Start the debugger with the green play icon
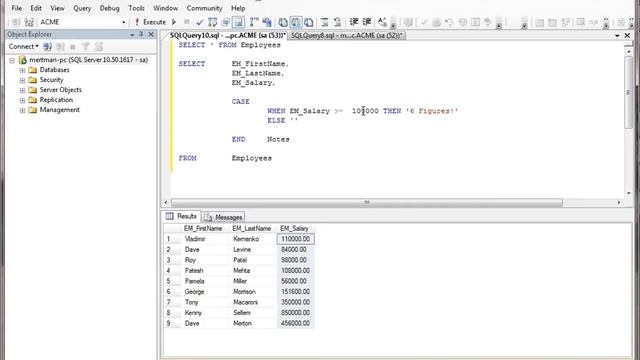The width and height of the screenshot is (640, 360). click(174, 22)
